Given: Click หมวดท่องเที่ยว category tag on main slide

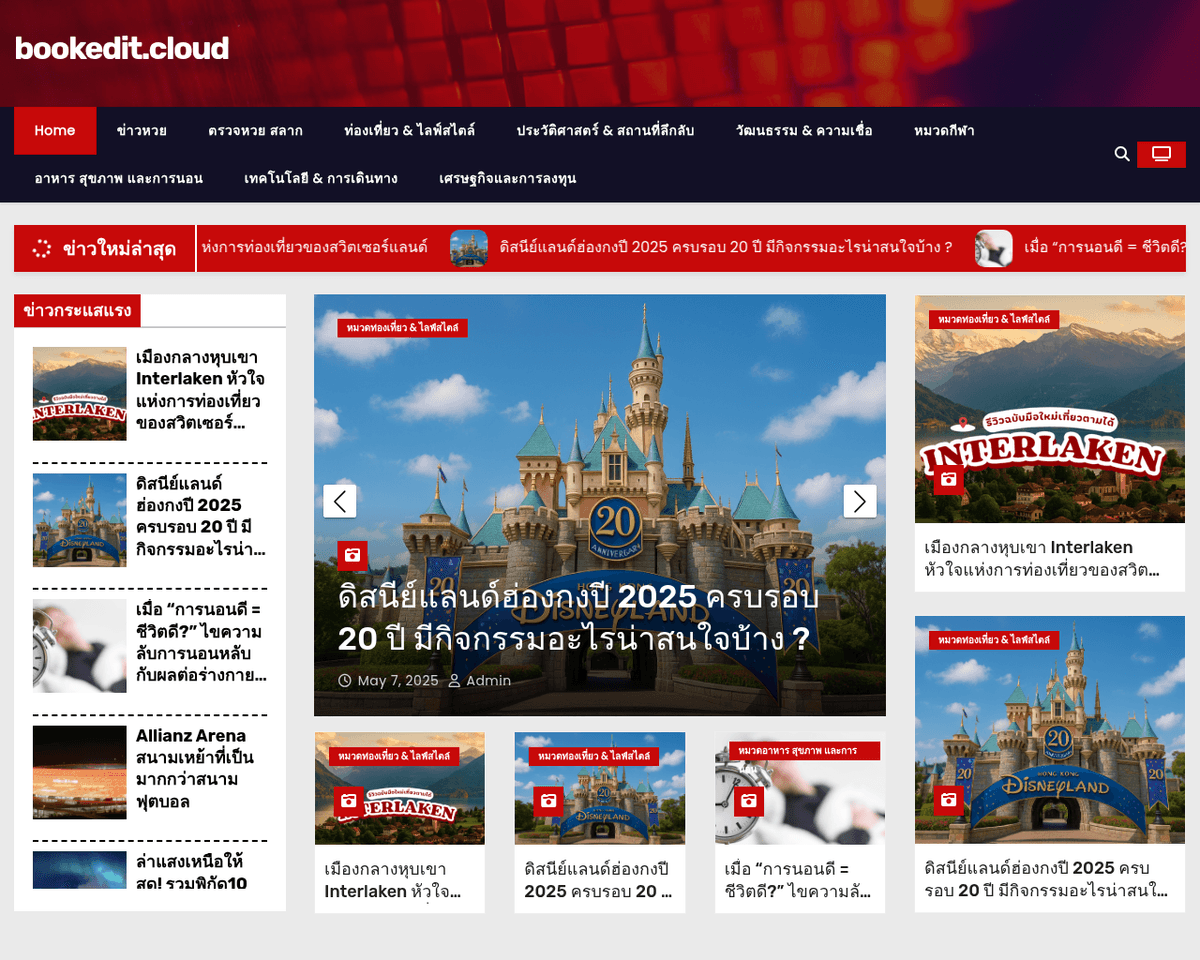Looking at the screenshot, I should pyautogui.click(x=402, y=328).
